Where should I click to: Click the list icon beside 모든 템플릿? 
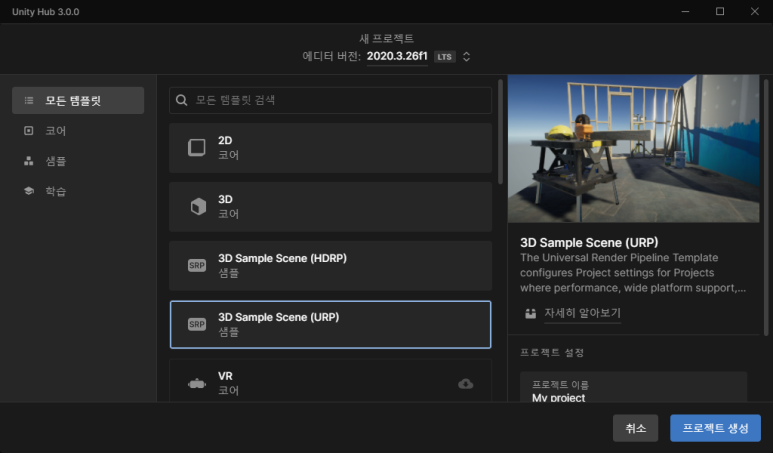click(29, 101)
